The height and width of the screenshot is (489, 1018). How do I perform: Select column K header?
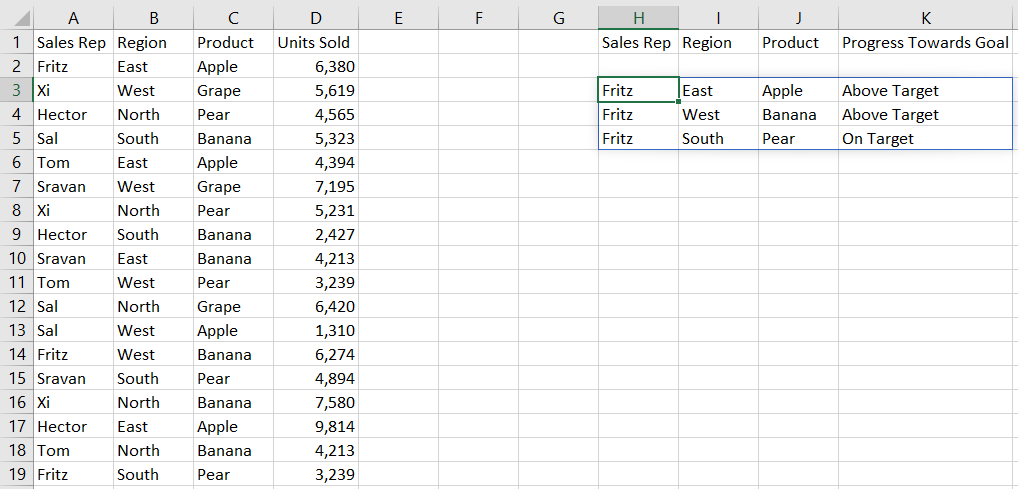pos(925,18)
